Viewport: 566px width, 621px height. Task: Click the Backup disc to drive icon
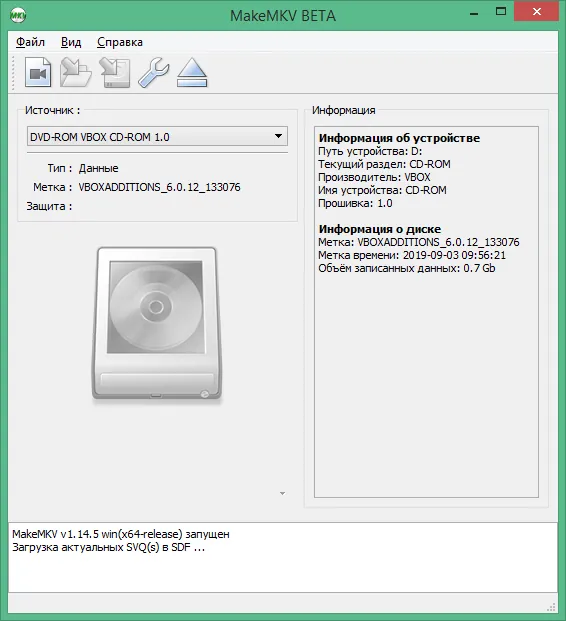[x=115, y=72]
